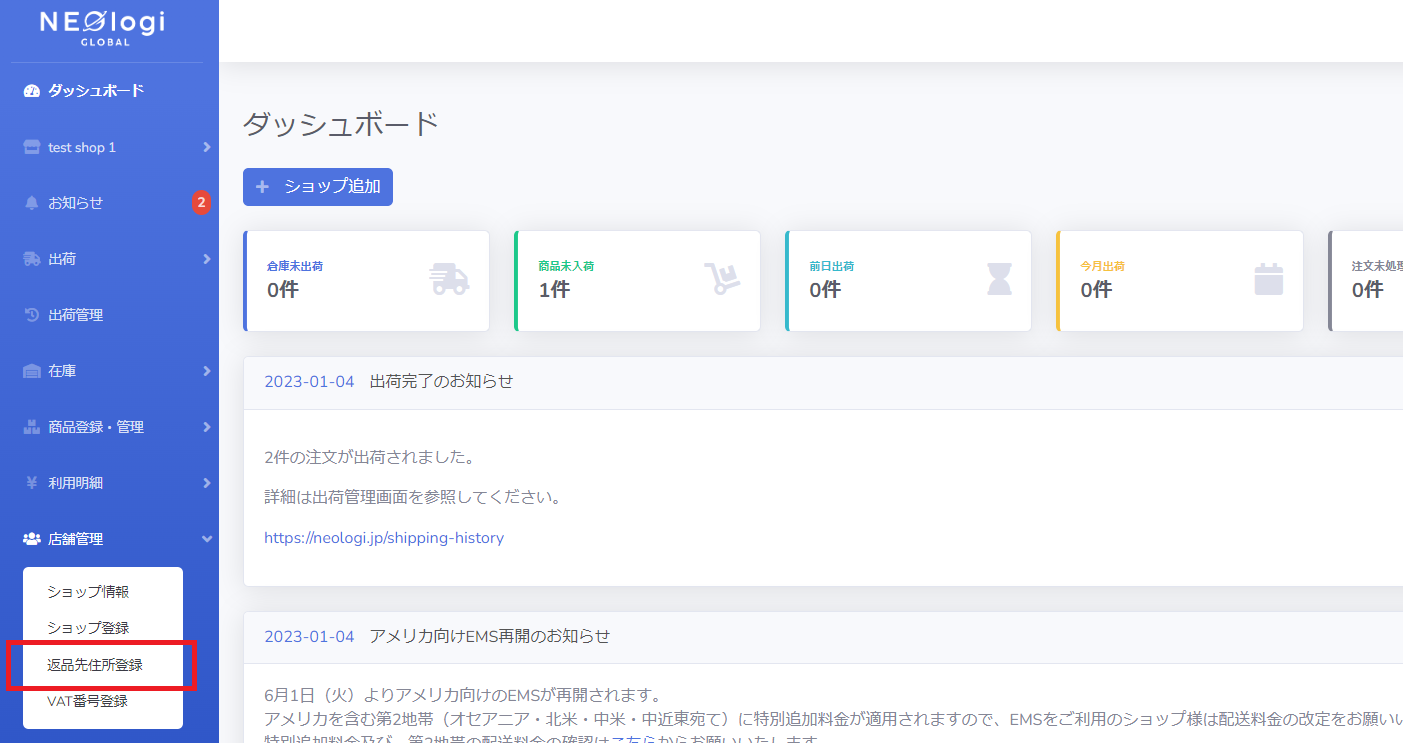This screenshot has height=743, width=1403.
Task: Click the 注文未処理 summary card
Action: [1366, 281]
